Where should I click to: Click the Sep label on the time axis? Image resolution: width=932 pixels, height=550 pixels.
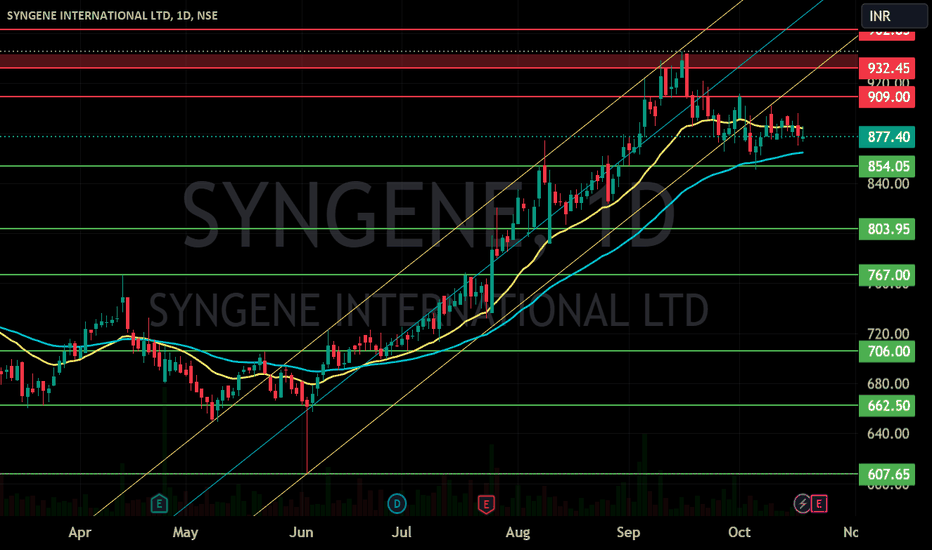pyautogui.click(x=628, y=532)
